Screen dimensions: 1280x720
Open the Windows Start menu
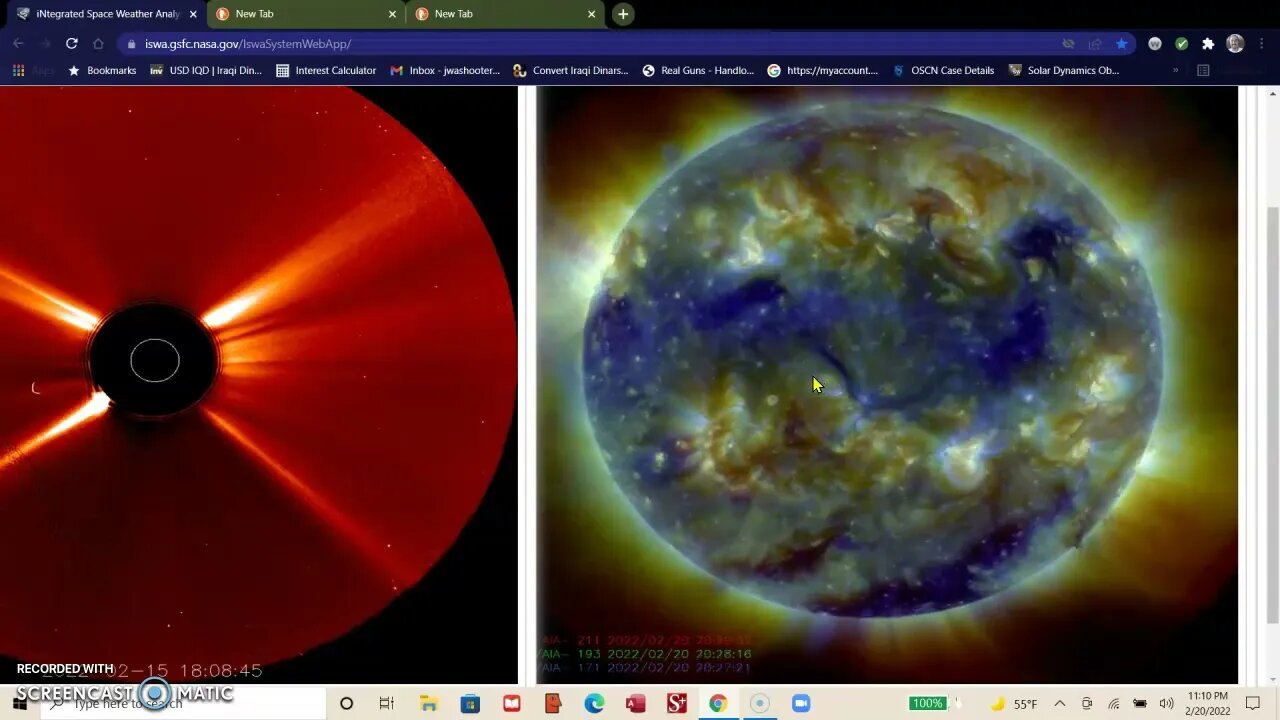pyautogui.click(x=18, y=703)
